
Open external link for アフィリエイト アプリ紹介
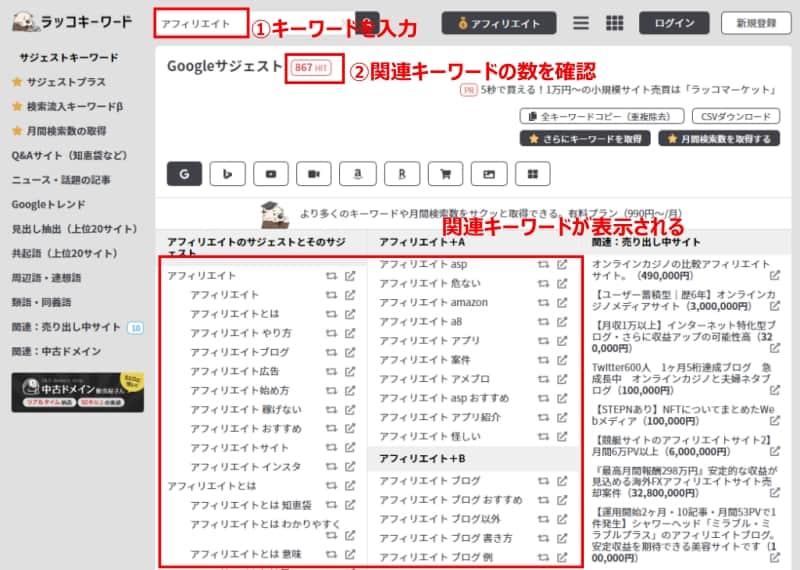562,417
